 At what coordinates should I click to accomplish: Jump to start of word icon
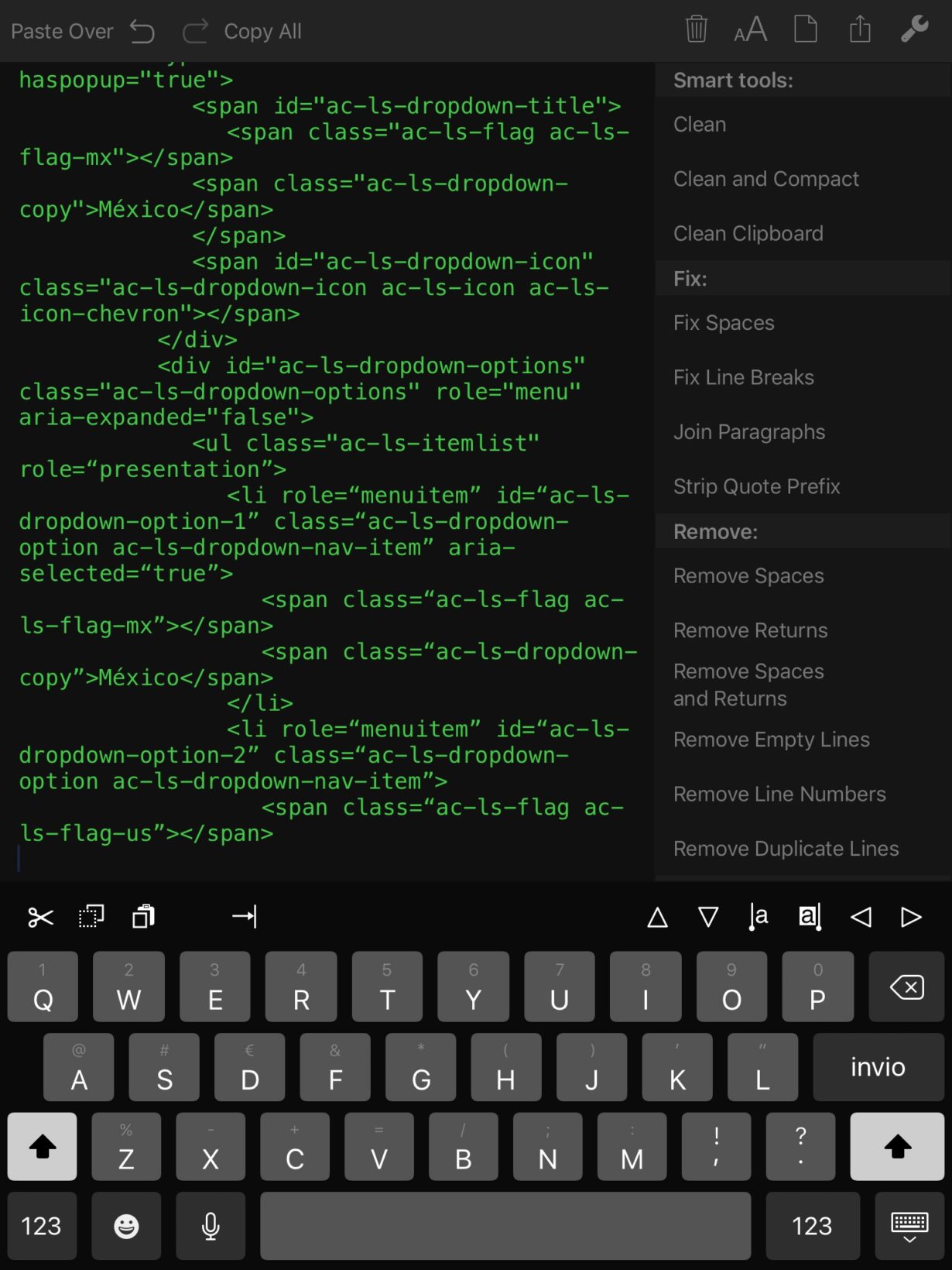pyautogui.click(x=759, y=917)
